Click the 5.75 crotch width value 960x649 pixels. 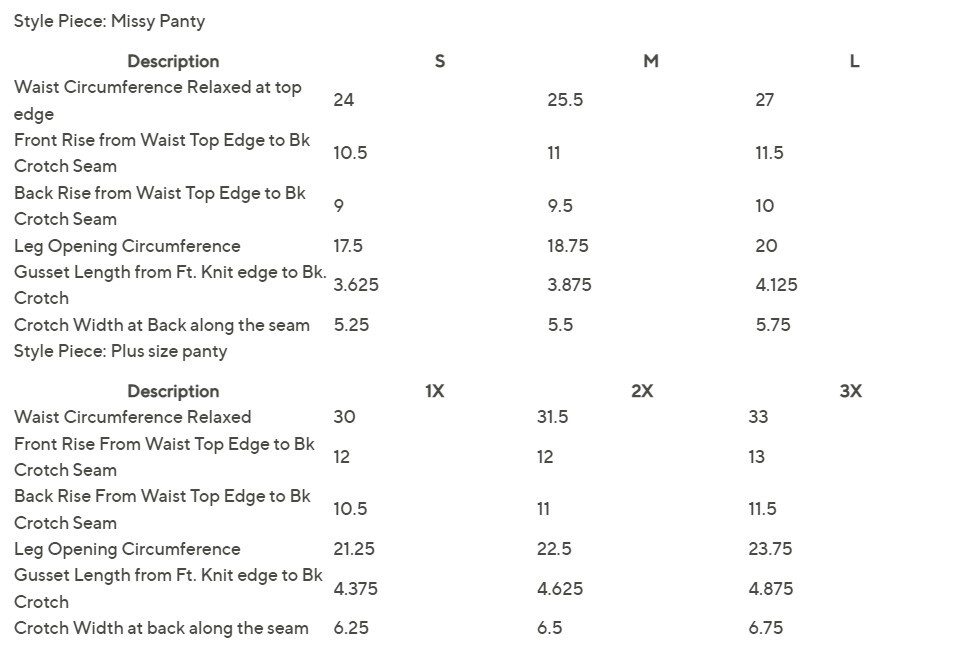tap(773, 324)
